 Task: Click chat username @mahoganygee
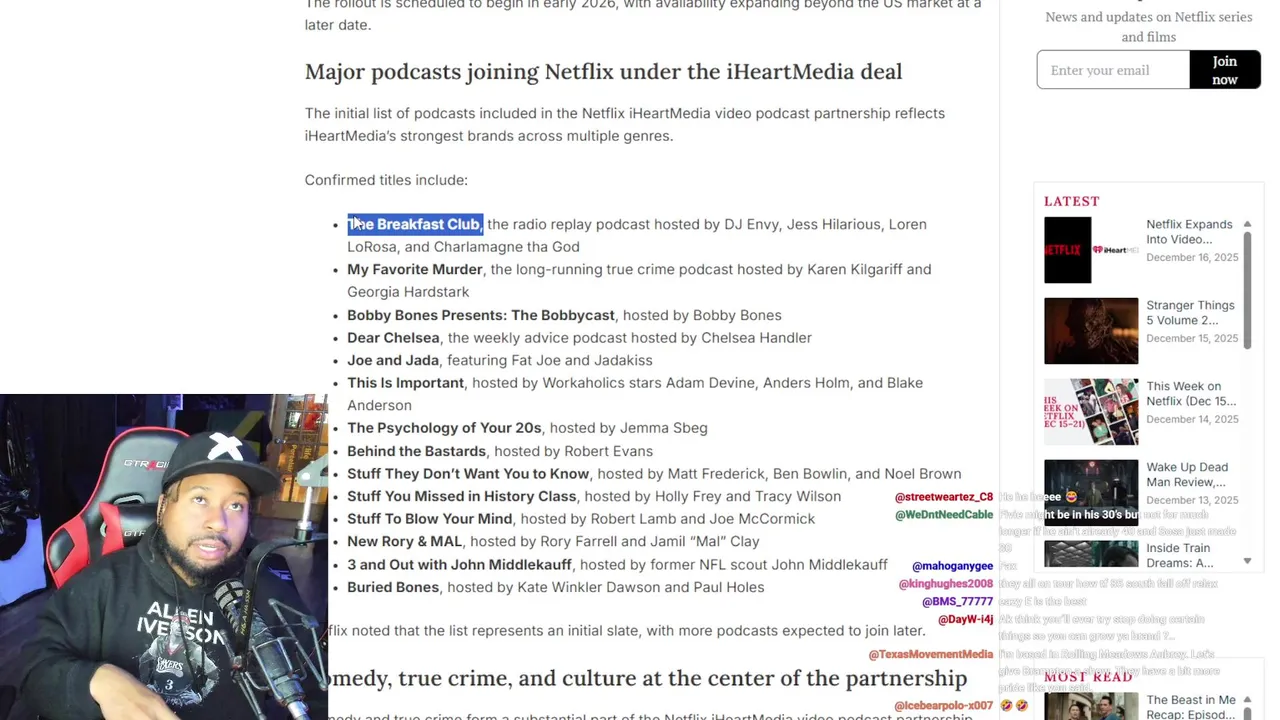953,566
